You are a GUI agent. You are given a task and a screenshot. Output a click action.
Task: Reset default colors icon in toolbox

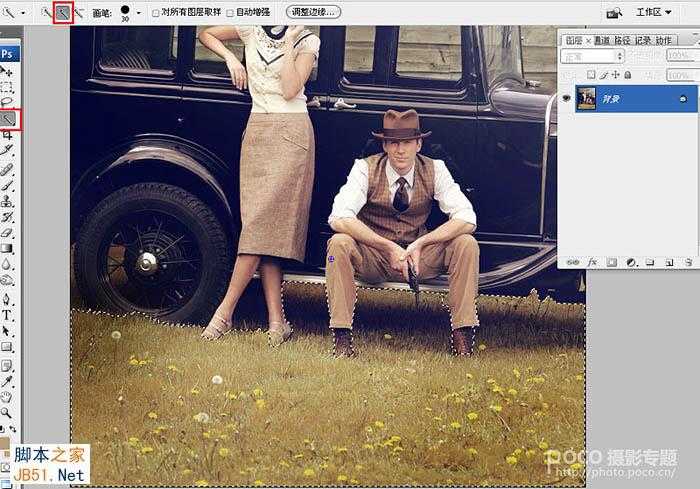pyautogui.click(x=2, y=429)
